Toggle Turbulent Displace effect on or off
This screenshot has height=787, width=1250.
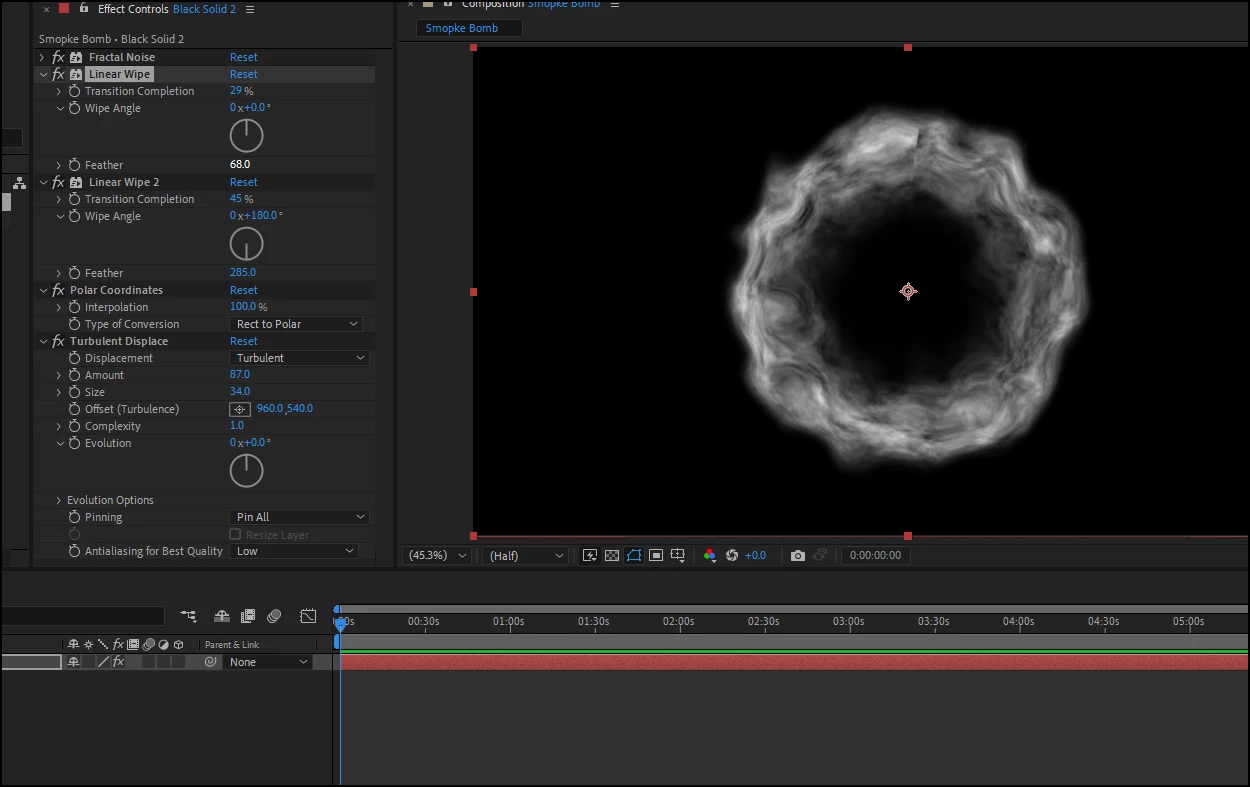(x=58, y=341)
